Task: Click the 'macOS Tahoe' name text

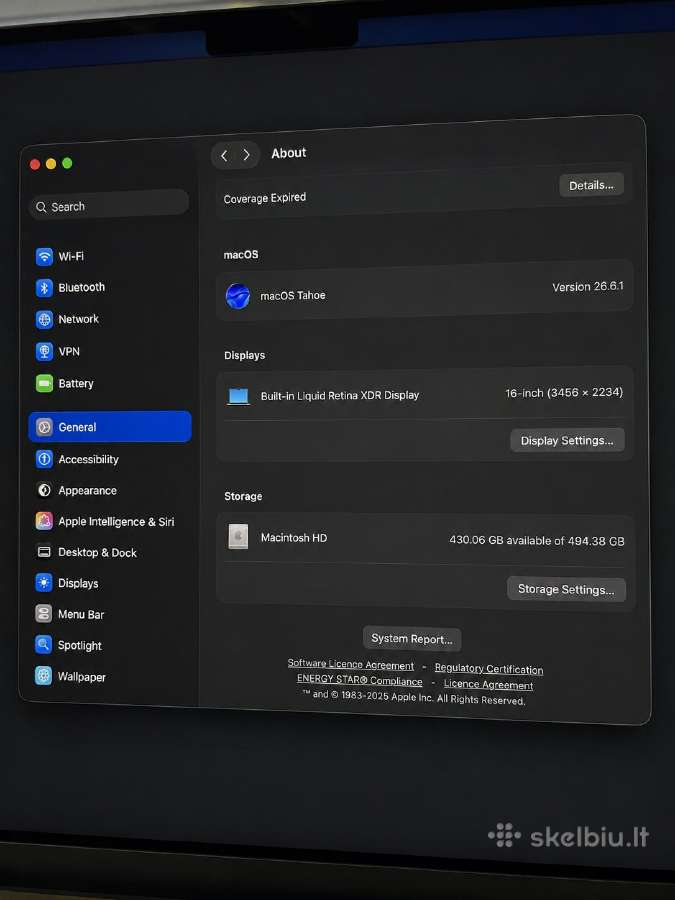Action: coord(293,295)
